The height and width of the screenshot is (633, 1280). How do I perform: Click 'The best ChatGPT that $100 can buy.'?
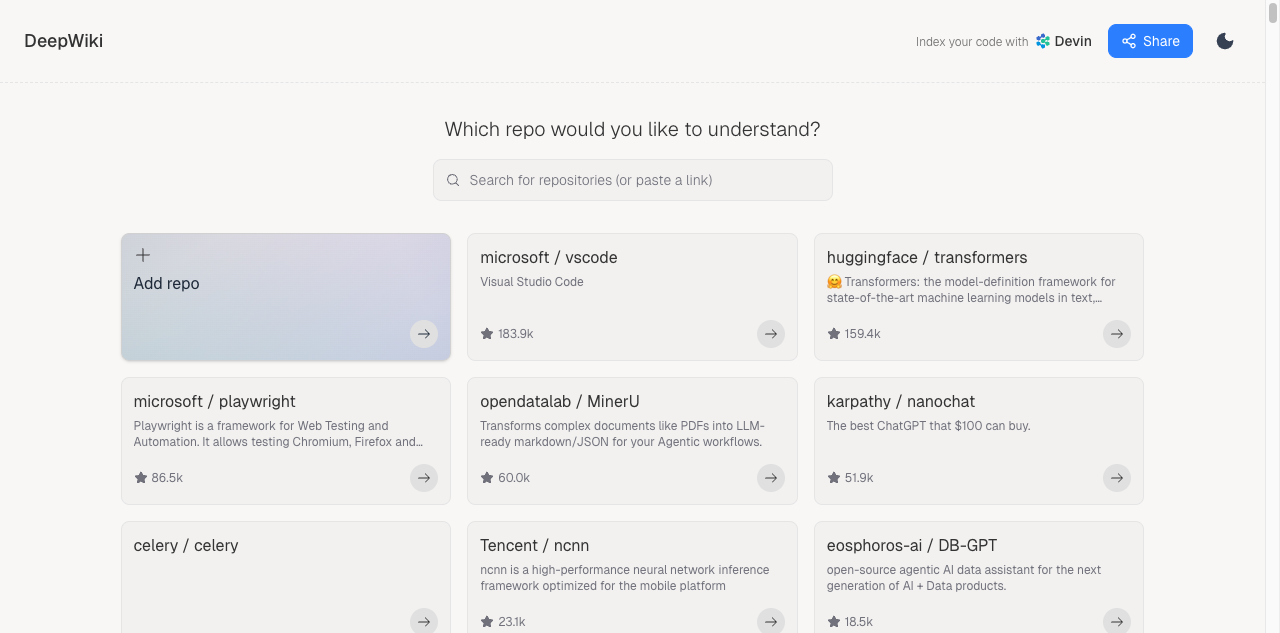pyautogui.click(x=929, y=426)
